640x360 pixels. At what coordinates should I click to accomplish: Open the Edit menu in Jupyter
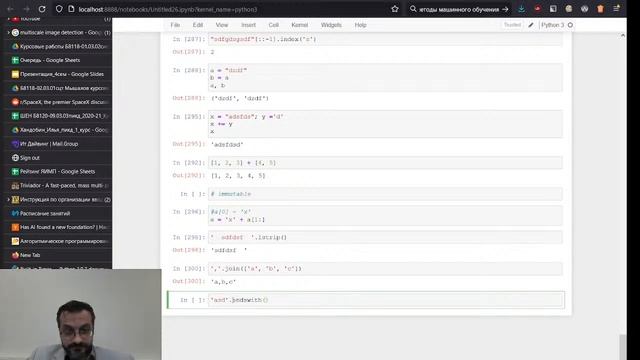[x=198, y=25]
